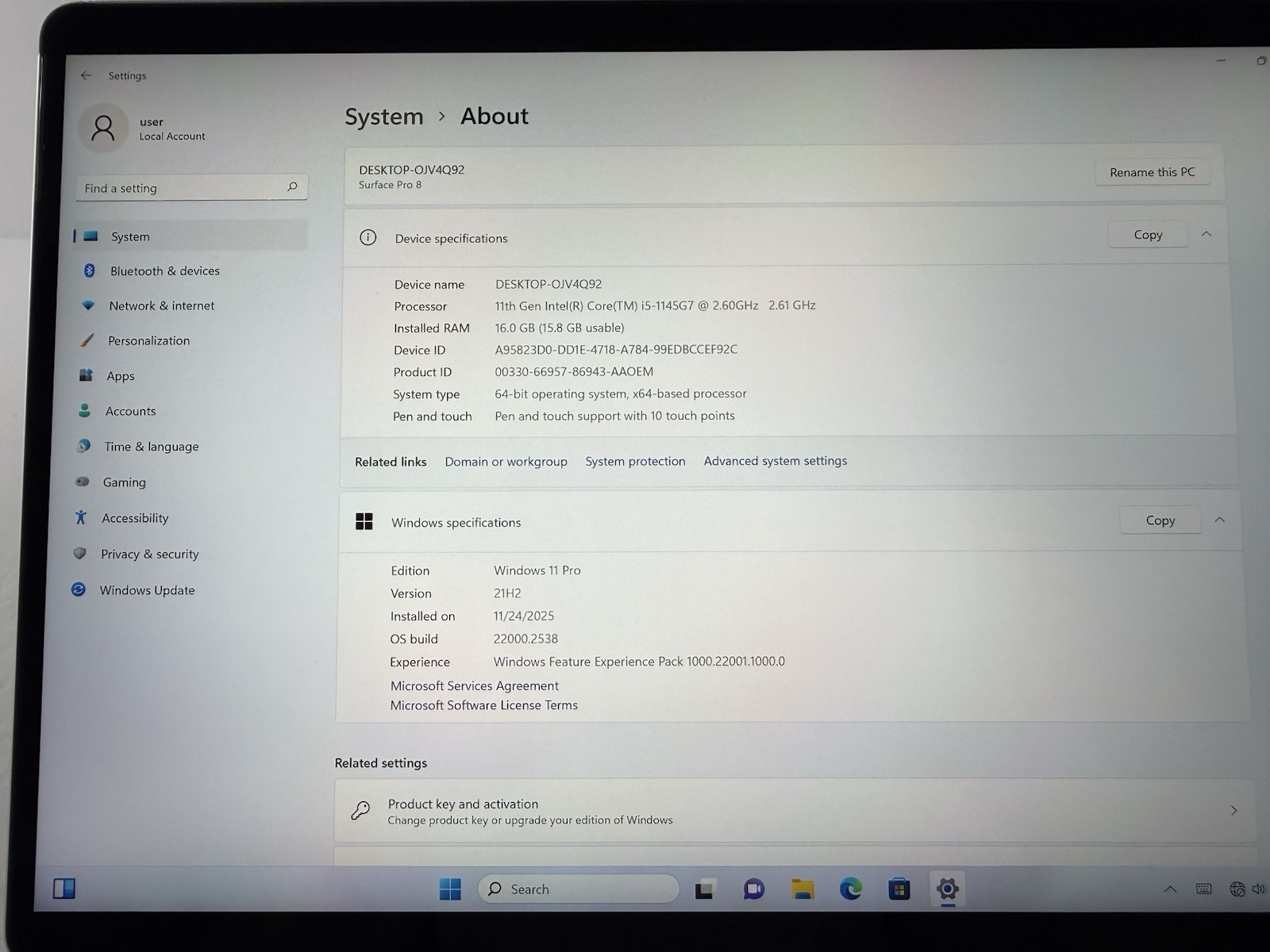
Task: Click the Find a setting field
Action: (191, 187)
